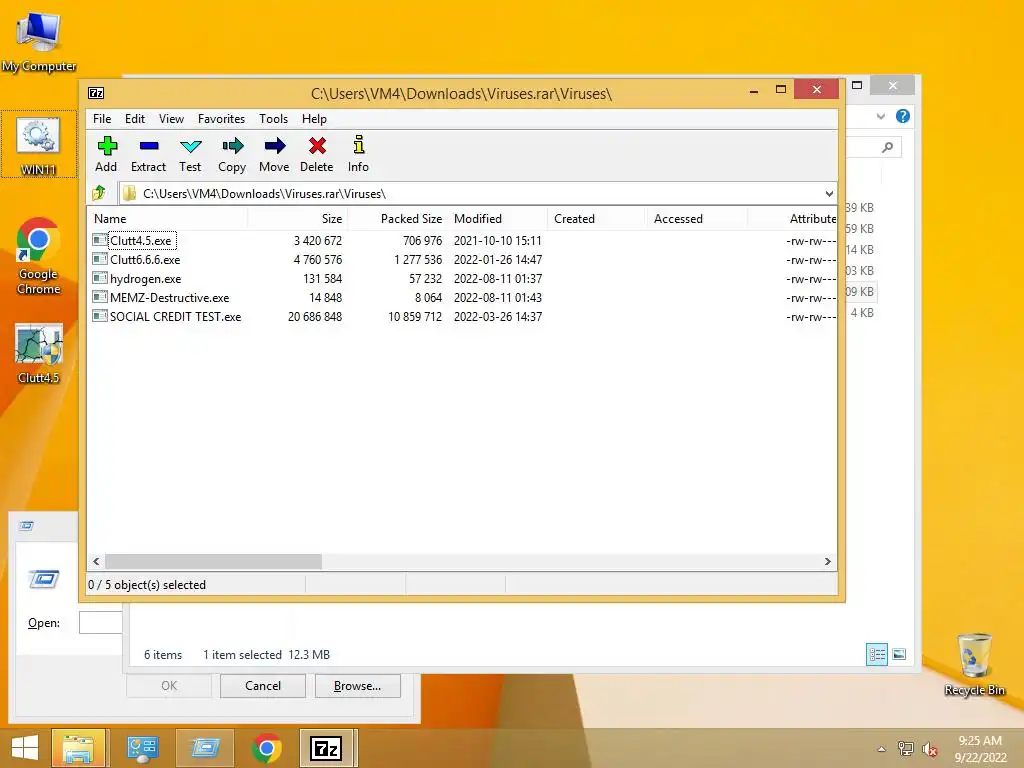Click the scroll left arrow
The image size is (1024, 768).
(97, 562)
